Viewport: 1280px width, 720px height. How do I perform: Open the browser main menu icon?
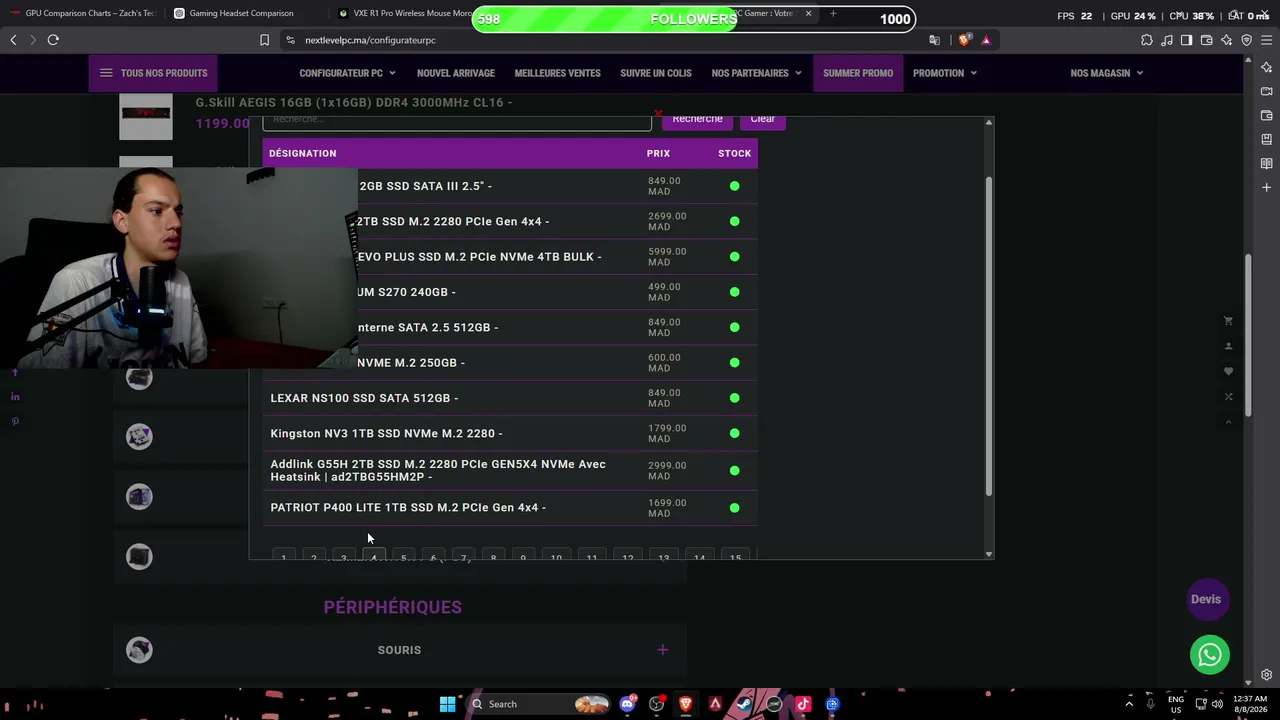(x=1266, y=40)
